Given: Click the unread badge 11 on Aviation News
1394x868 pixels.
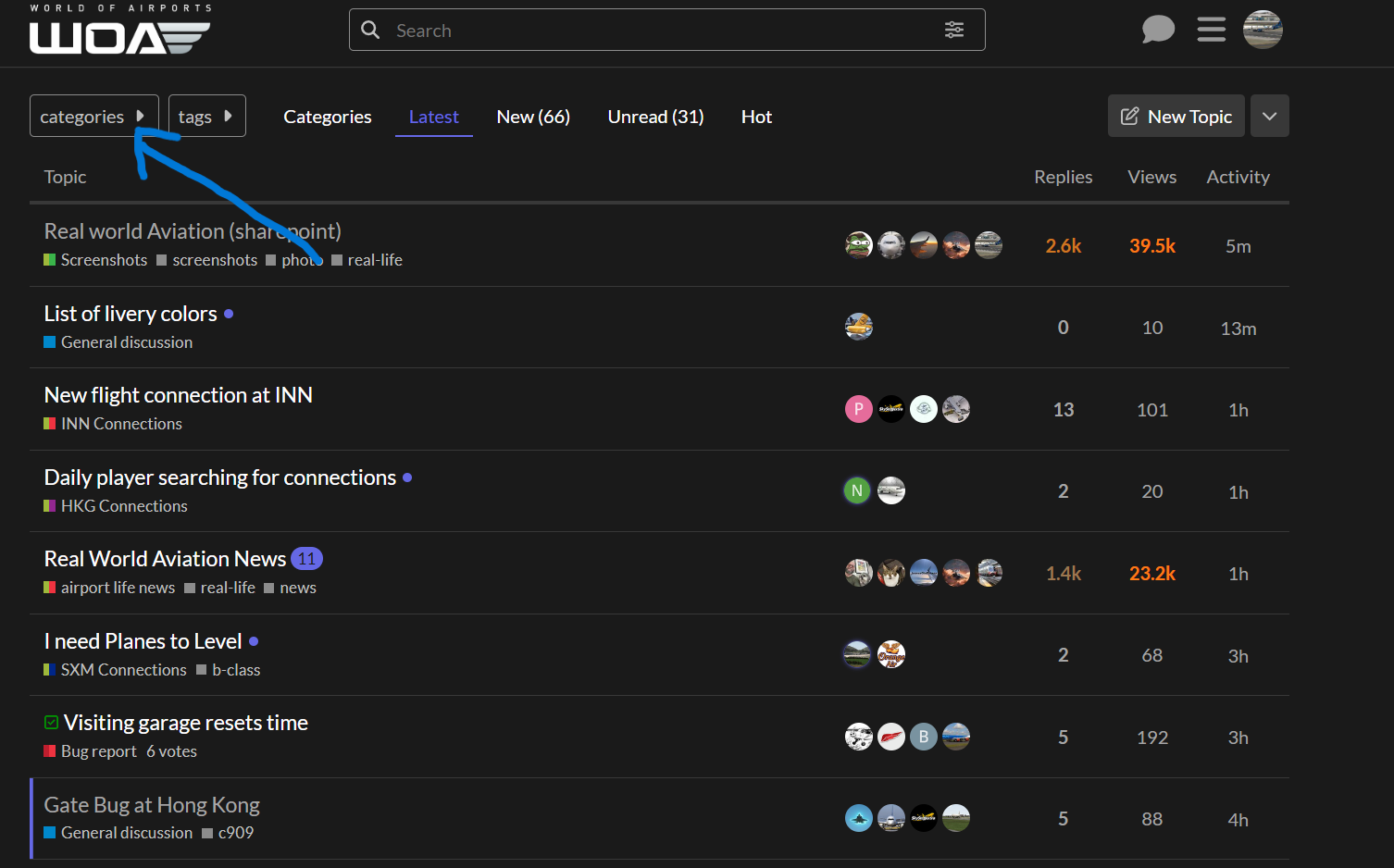Looking at the screenshot, I should [x=306, y=559].
